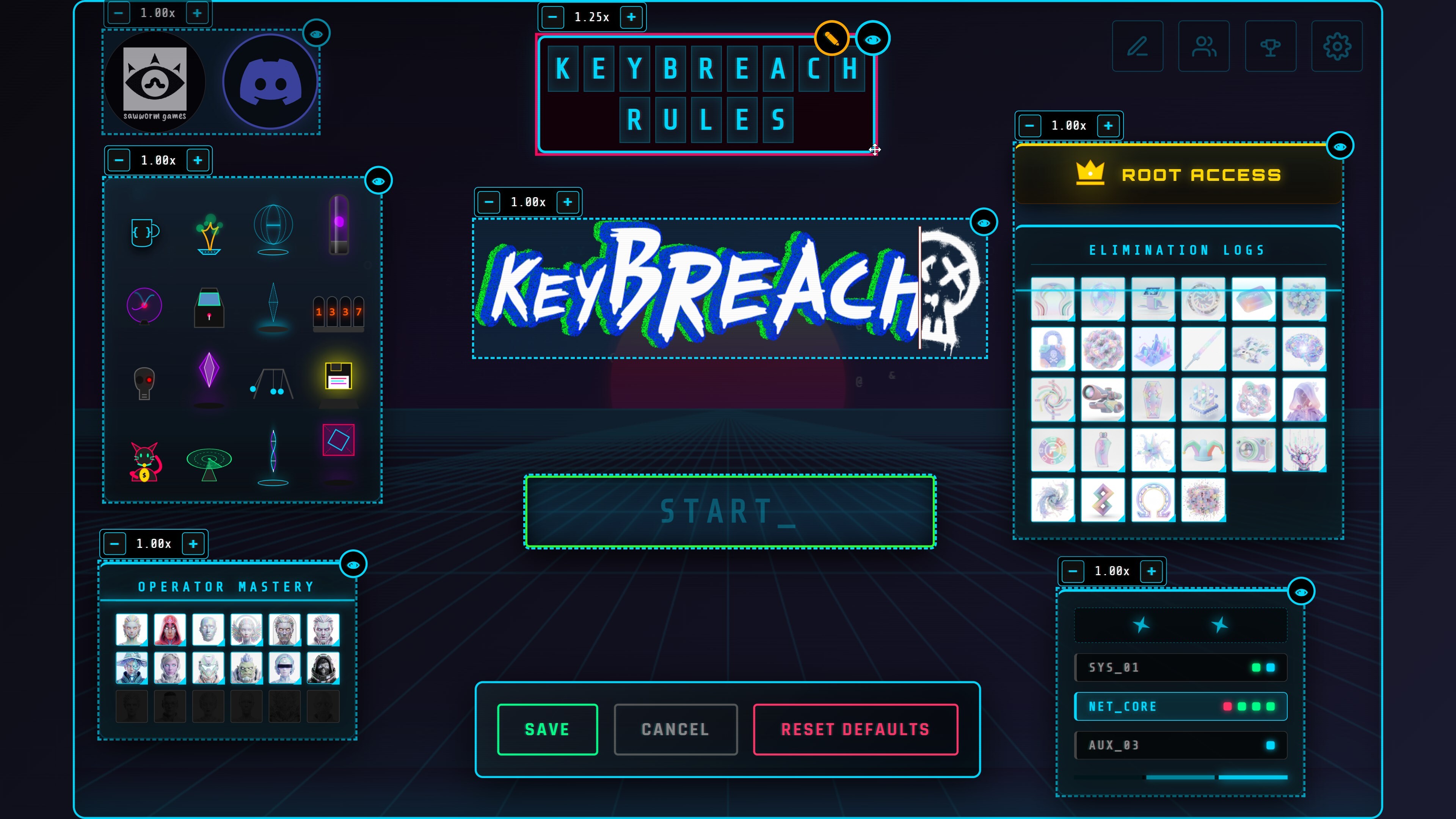Select the AUX_03 server row

pyautogui.click(x=1181, y=745)
